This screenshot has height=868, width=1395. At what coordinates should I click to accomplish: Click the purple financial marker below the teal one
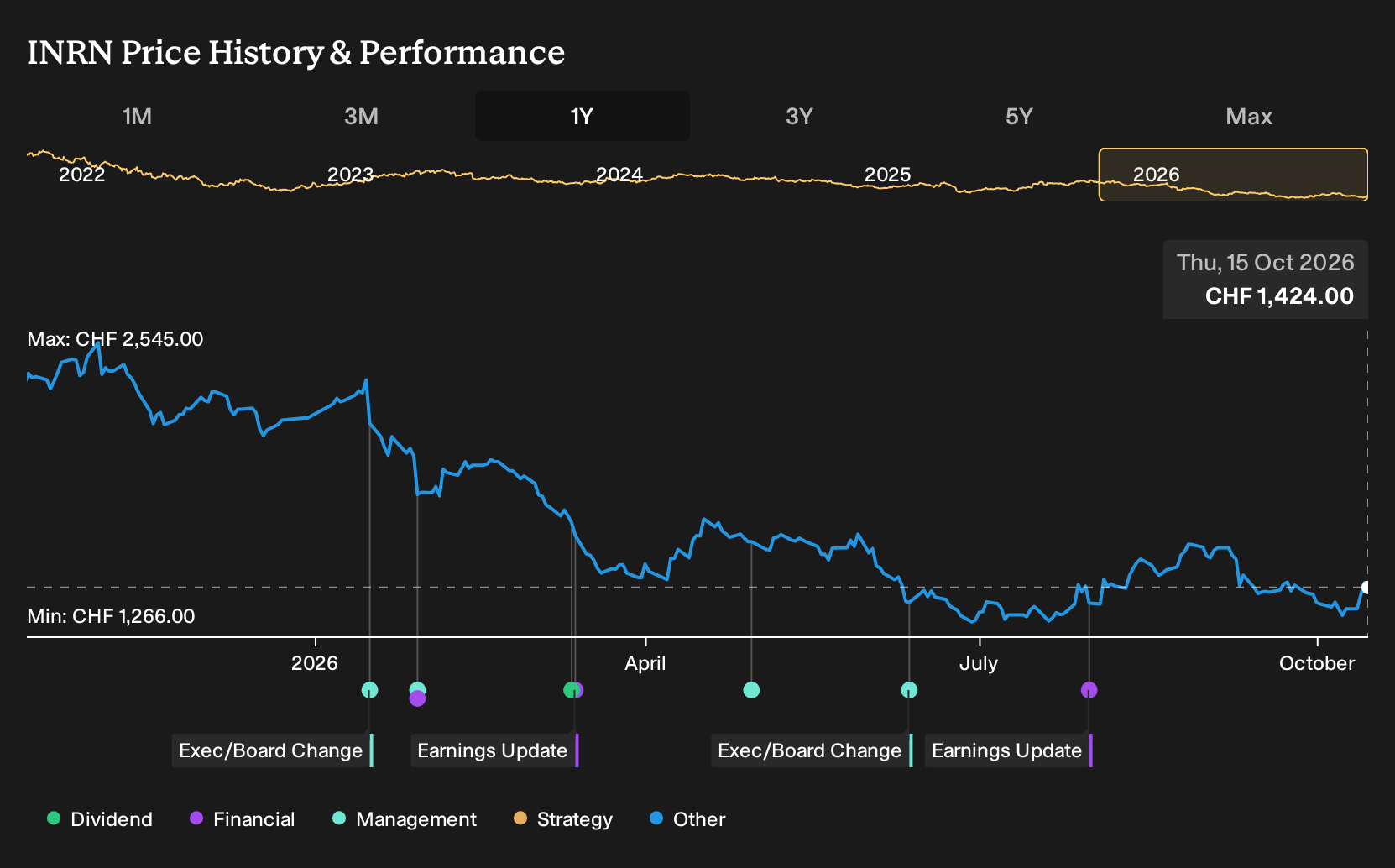[x=417, y=698]
